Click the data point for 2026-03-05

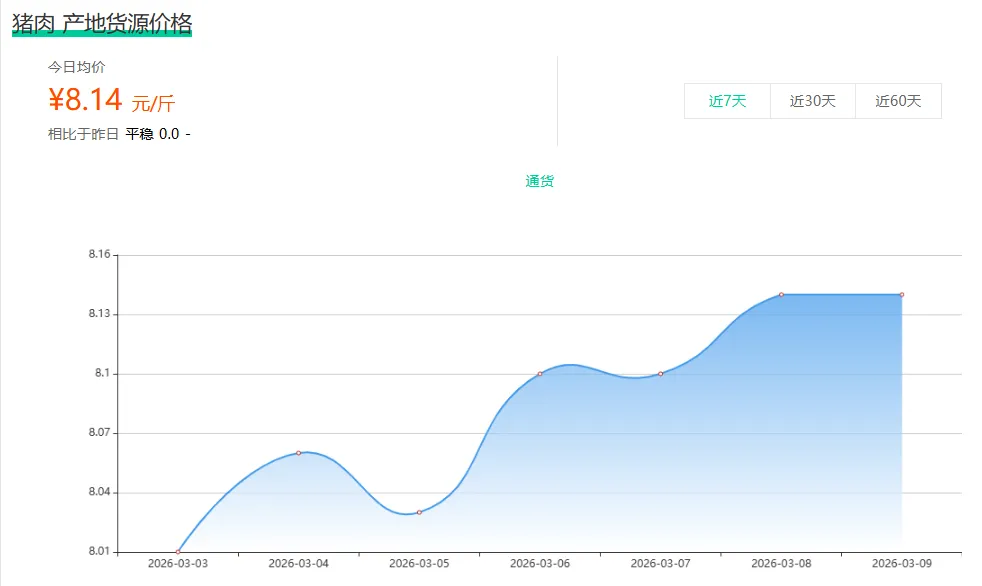click(x=420, y=512)
